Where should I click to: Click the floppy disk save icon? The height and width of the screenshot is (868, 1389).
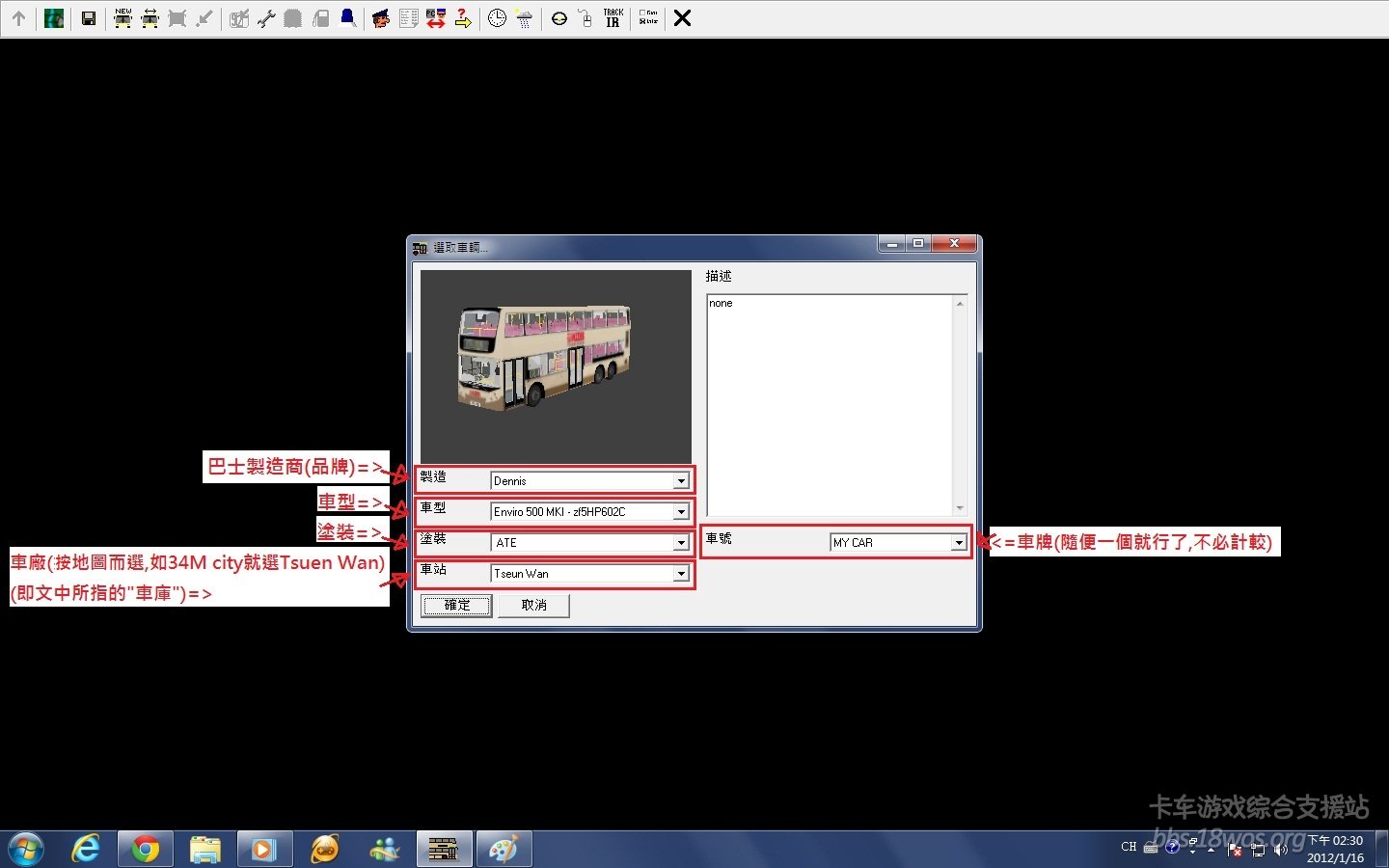[89, 18]
